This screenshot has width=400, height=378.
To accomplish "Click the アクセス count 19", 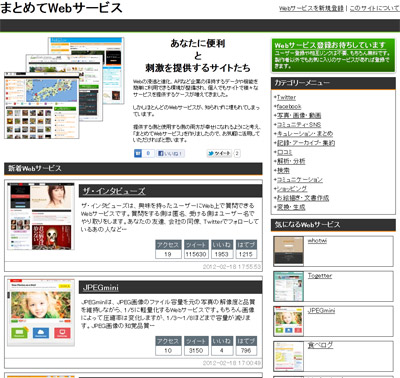I will [x=168, y=254].
